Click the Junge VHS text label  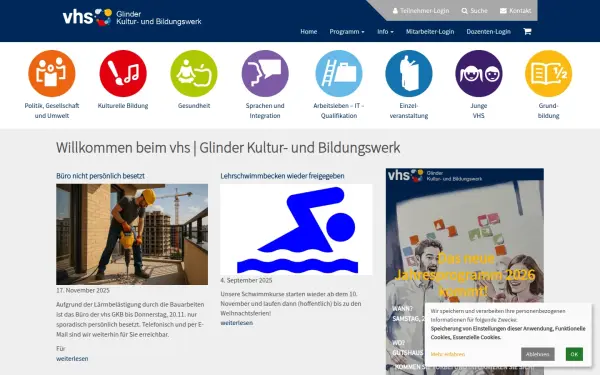click(479, 111)
